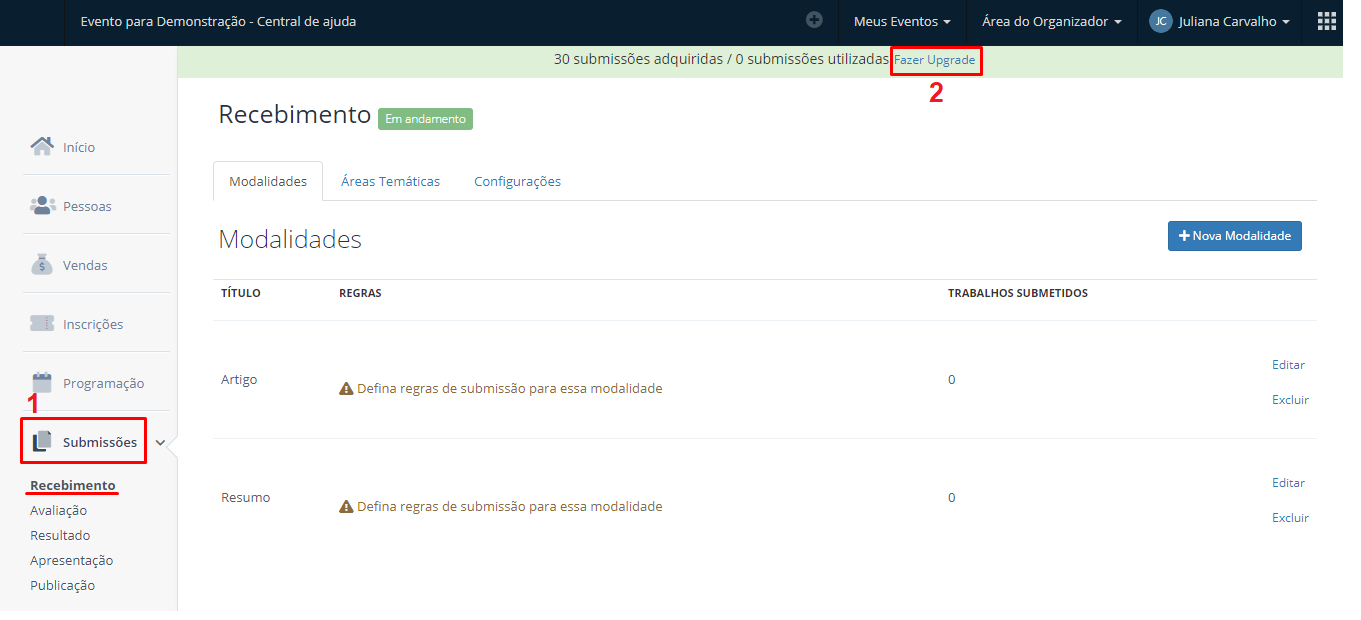This screenshot has width=1361, height=620.
Task: Collapse the Submissões submenu chevron
Action: coord(160,443)
